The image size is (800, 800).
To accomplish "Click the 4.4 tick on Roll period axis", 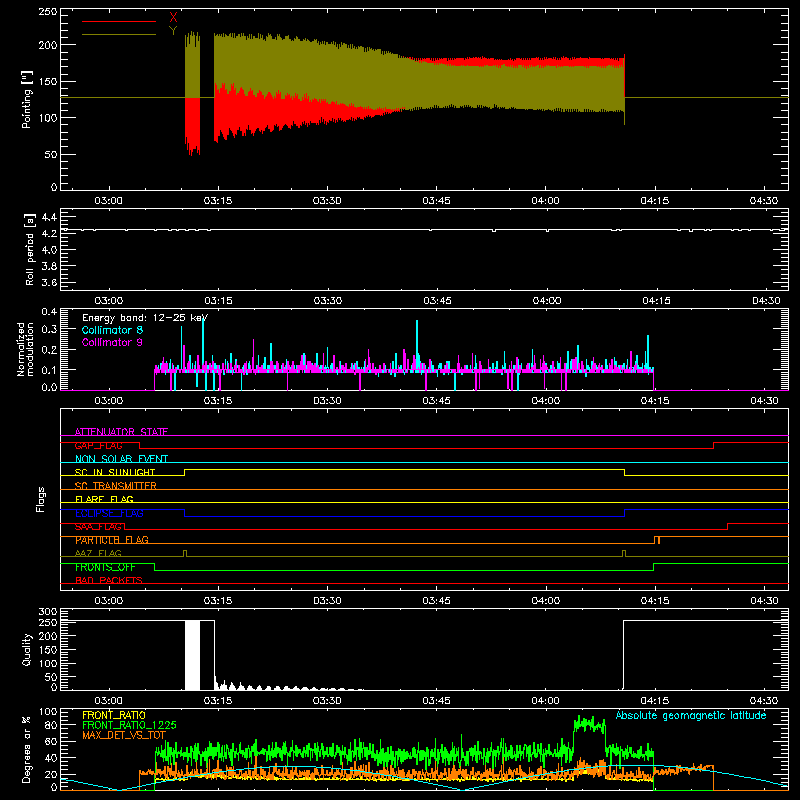I will [49, 217].
